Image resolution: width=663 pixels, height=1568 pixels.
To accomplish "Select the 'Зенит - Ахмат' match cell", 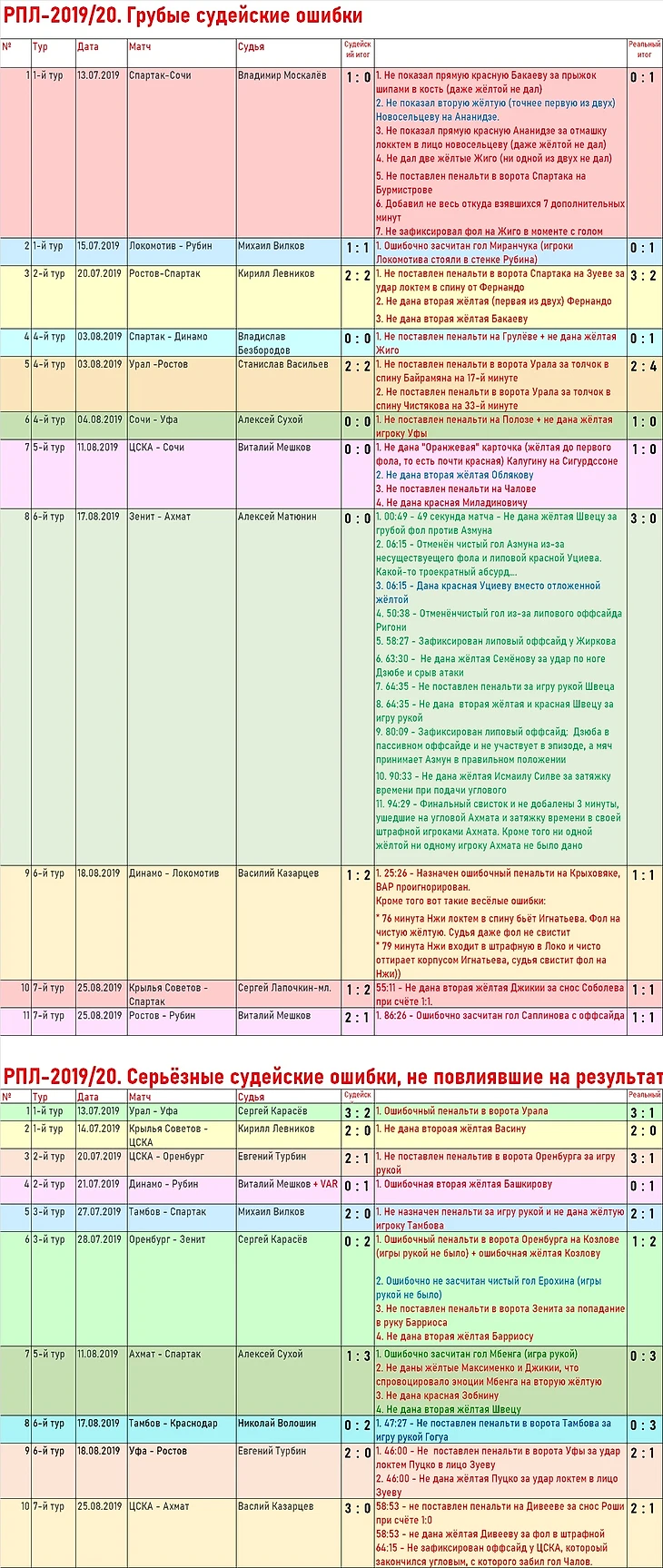I will (181, 686).
